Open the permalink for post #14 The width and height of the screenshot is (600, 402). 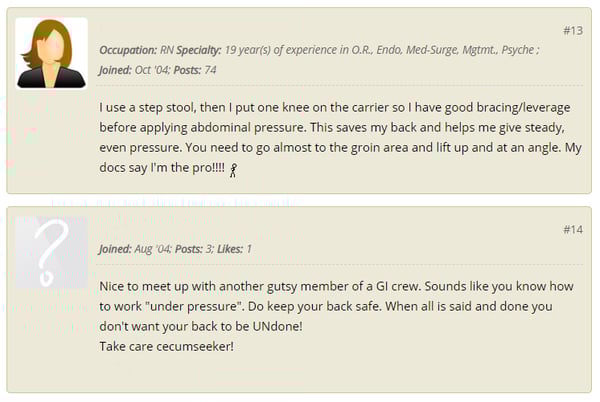(x=573, y=229)
